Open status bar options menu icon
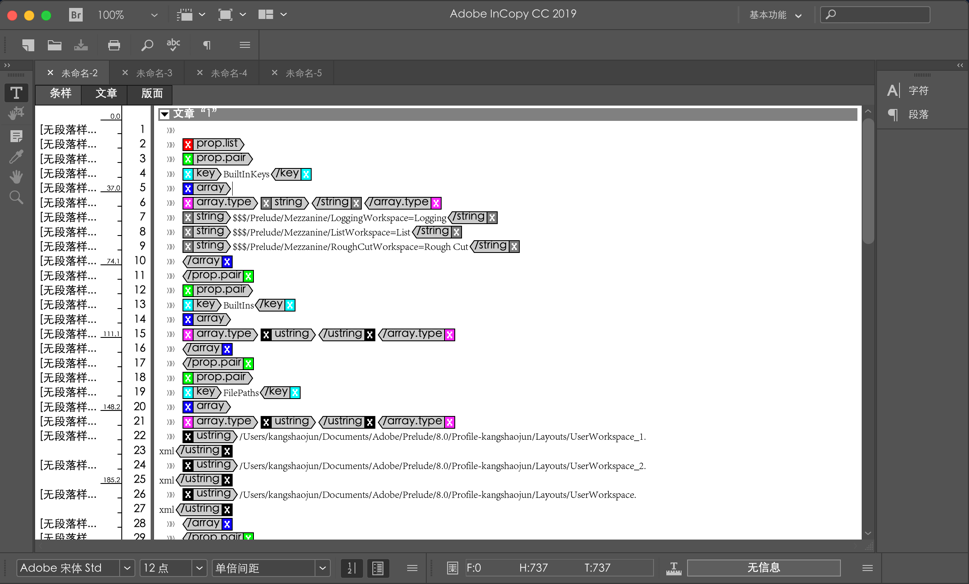This screenshot has width=969, height=584. click(868, 568)
